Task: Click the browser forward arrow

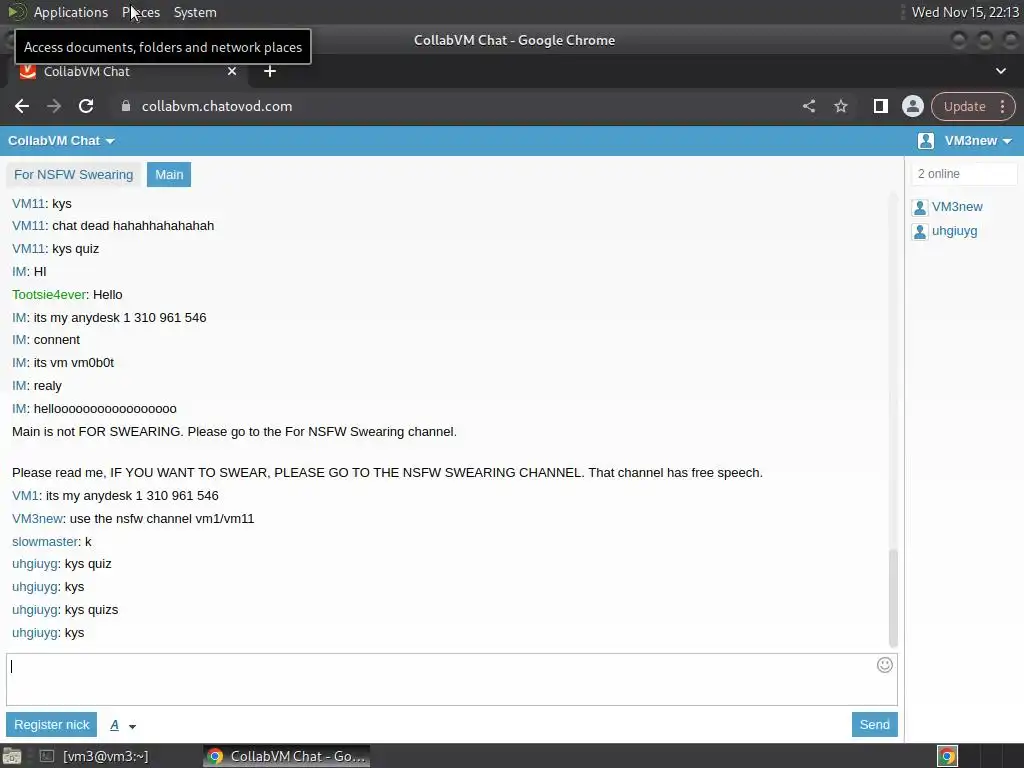Action: (x=54, y=106)
